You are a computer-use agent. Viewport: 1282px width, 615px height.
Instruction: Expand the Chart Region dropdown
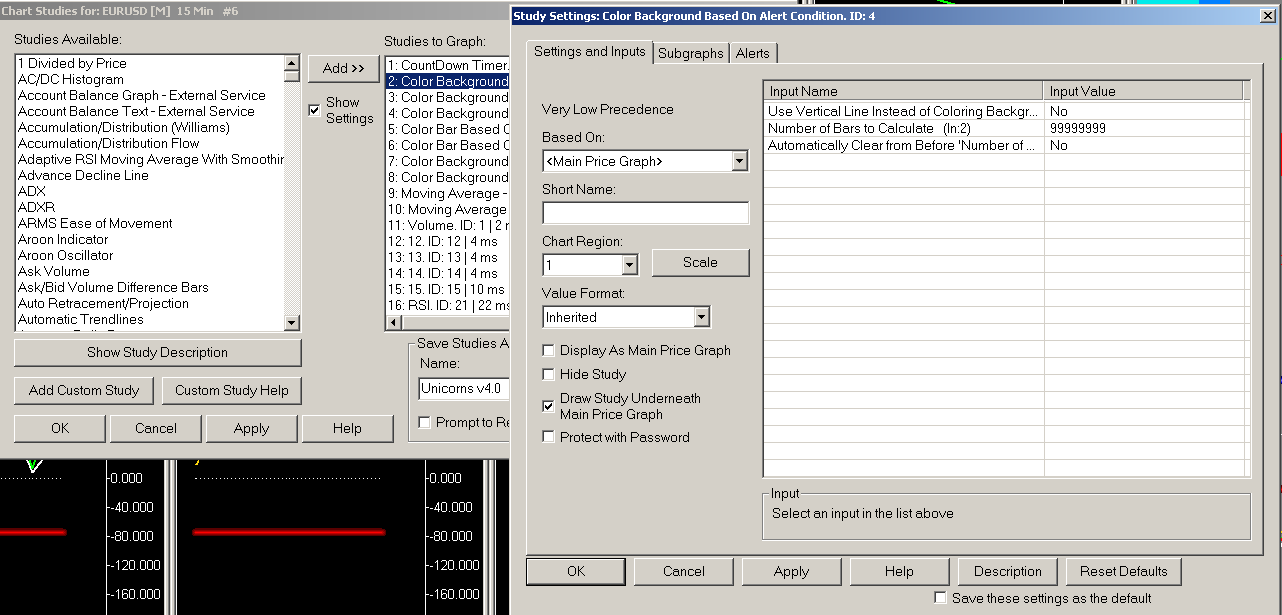(x=629, y=265)
